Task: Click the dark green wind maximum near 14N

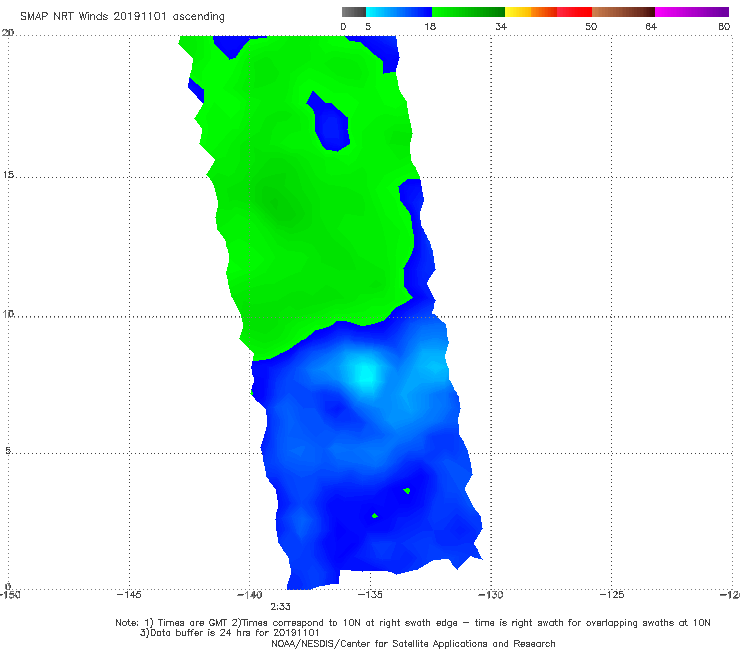Action: click(279, 204)
